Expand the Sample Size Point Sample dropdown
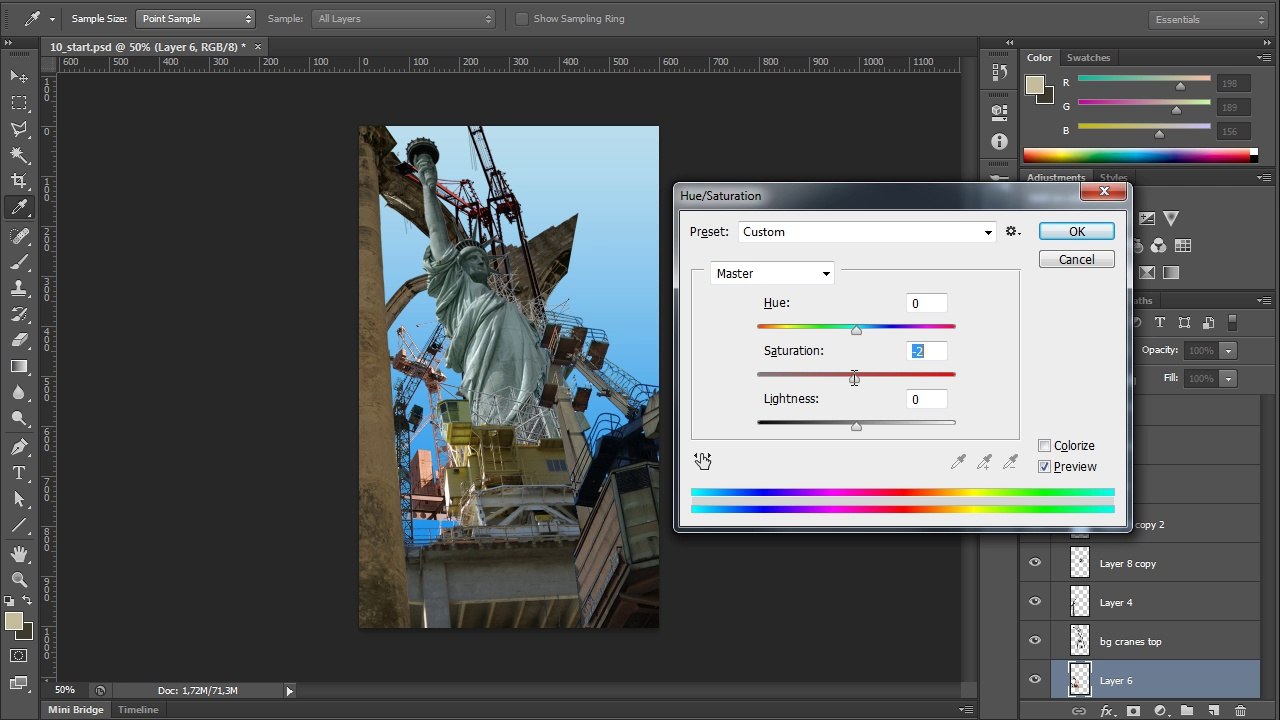 [196, 19]
